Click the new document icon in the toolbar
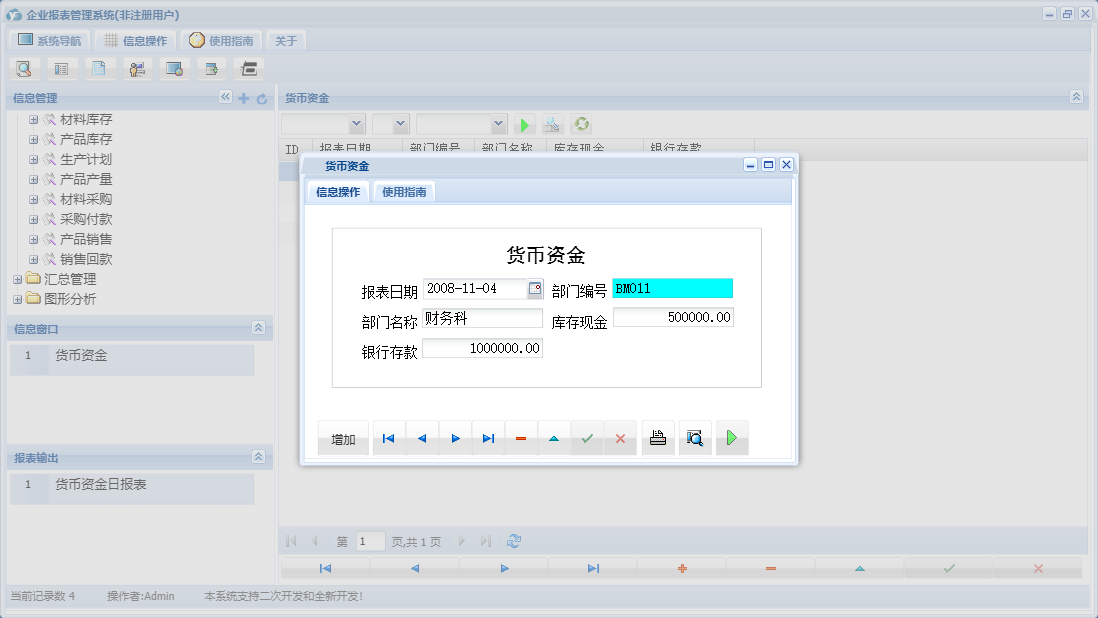The image size is (1098, 618). click(x=100, y=68)
